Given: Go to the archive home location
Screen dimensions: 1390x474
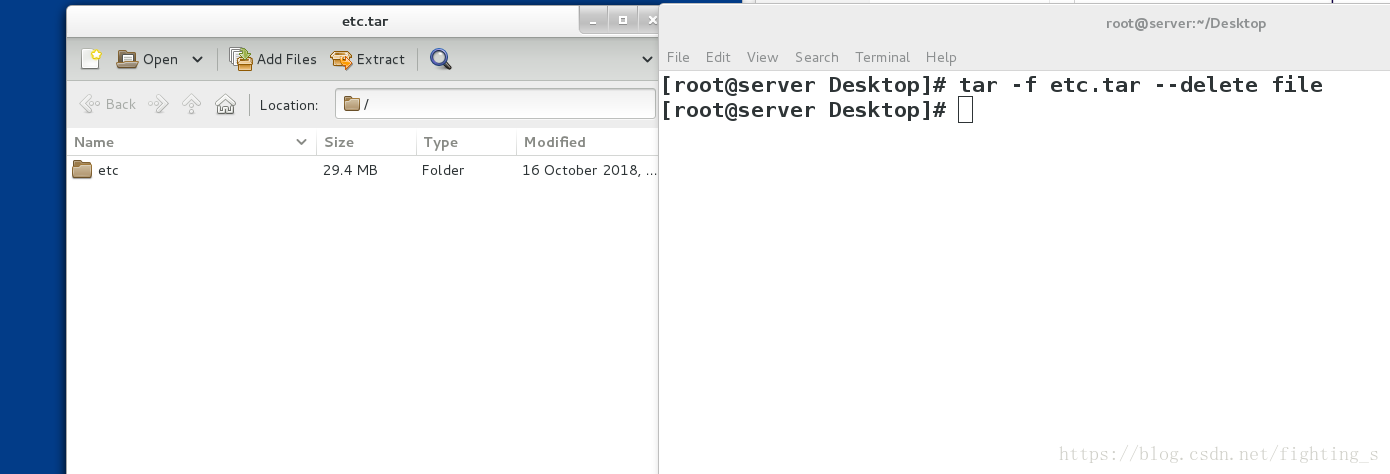Looking at the screenshot, I should coord(226,104).
